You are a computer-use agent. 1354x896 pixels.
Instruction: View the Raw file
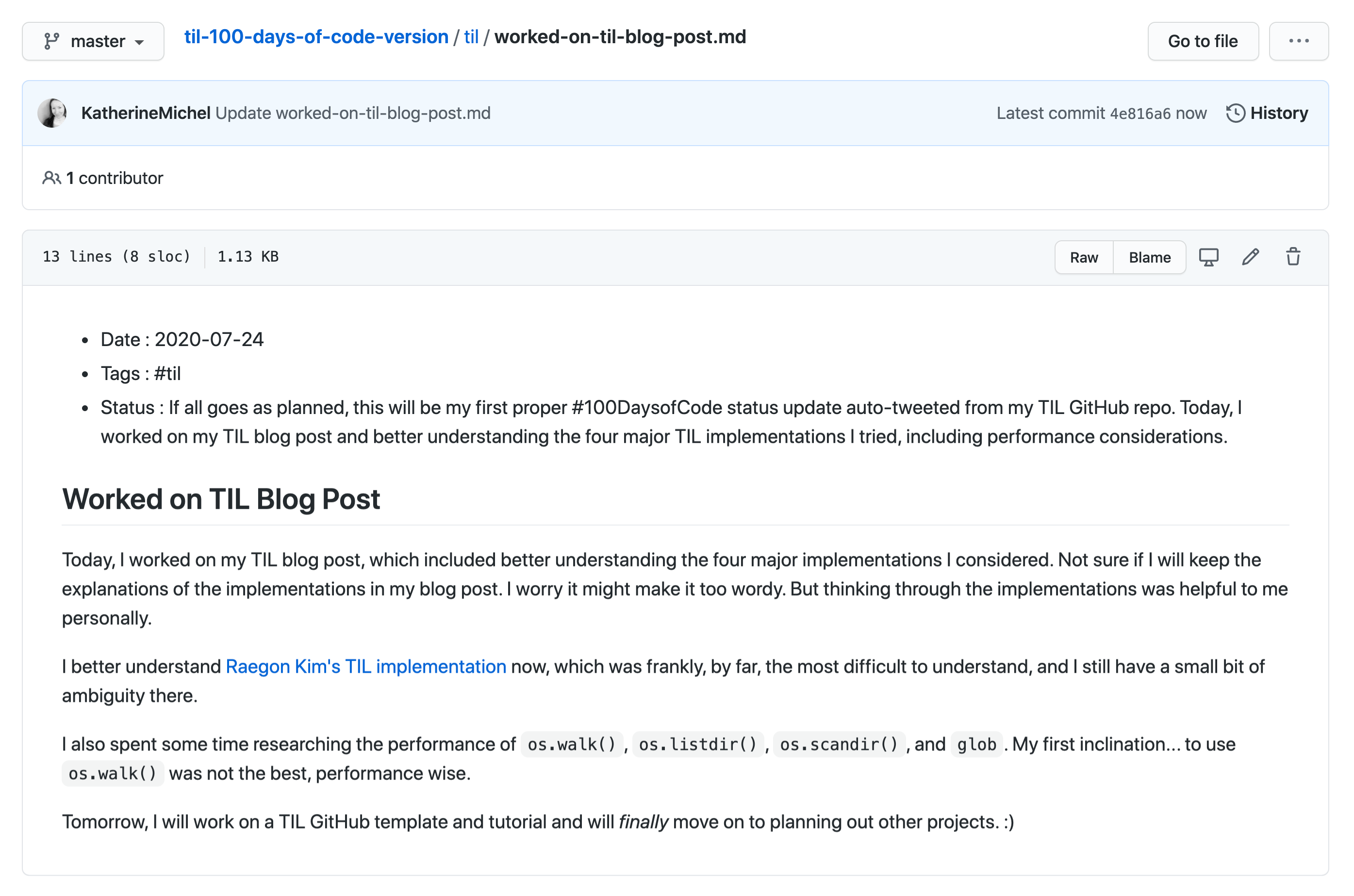click(x=1083, y=257)
